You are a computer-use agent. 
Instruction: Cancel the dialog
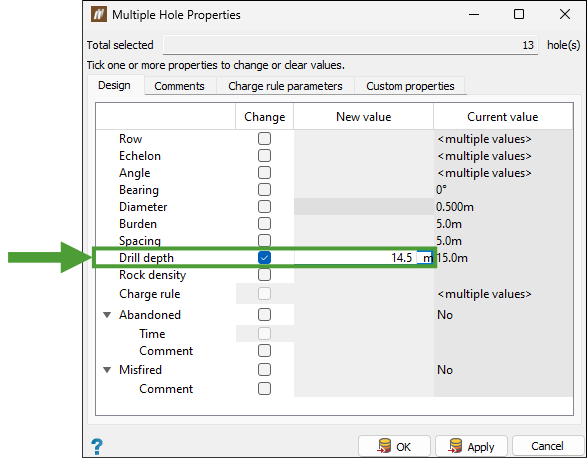(x=547, y=446)
